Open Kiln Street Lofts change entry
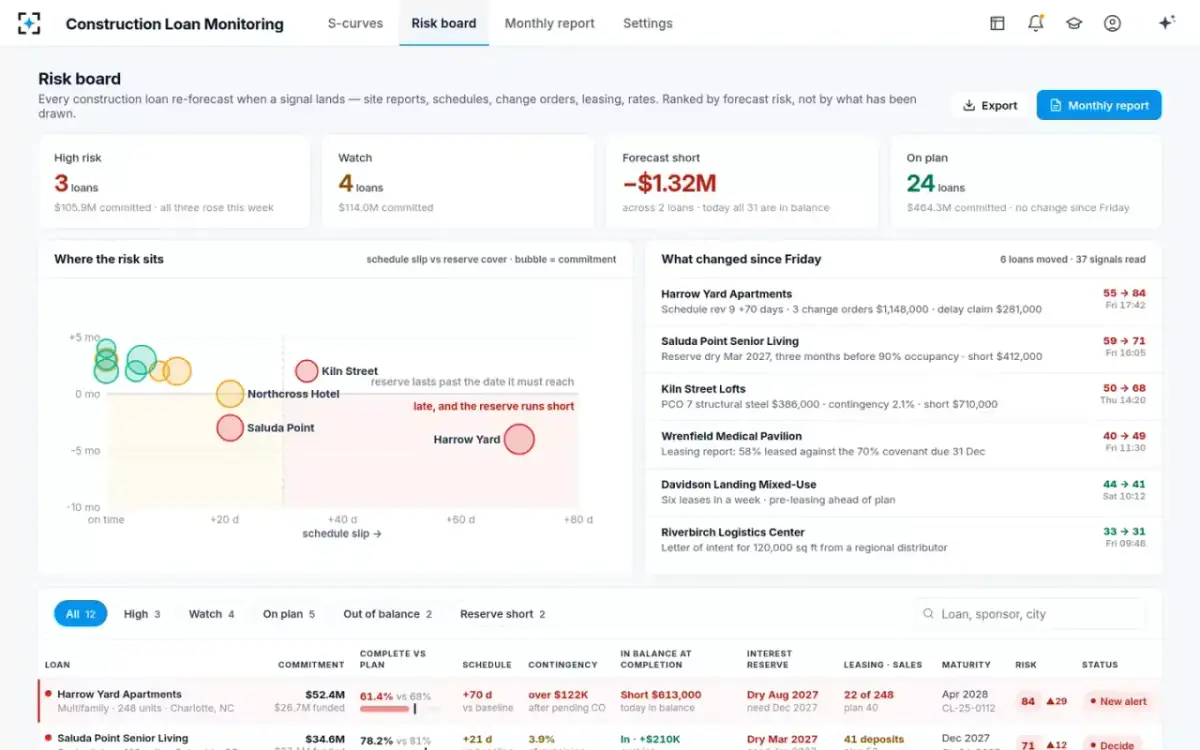The image size is (1200, 750). click(x=903, y=397)
